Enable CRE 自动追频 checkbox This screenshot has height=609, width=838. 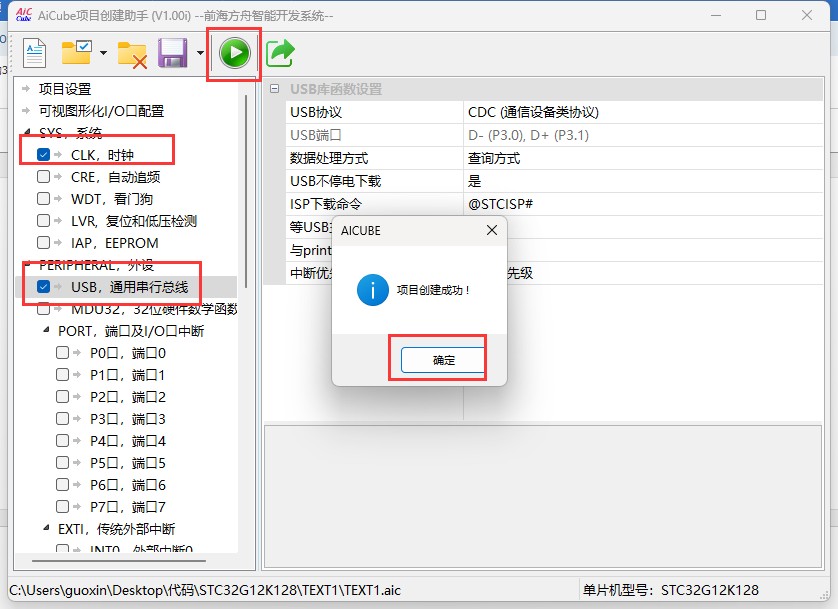[43, 177]
